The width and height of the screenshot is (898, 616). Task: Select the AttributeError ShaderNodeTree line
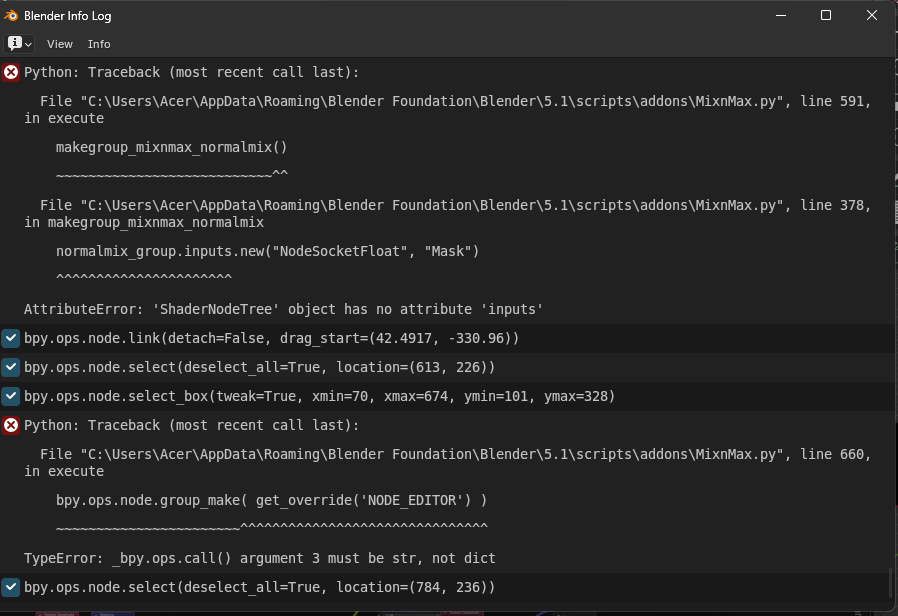(x=283, y=309)
